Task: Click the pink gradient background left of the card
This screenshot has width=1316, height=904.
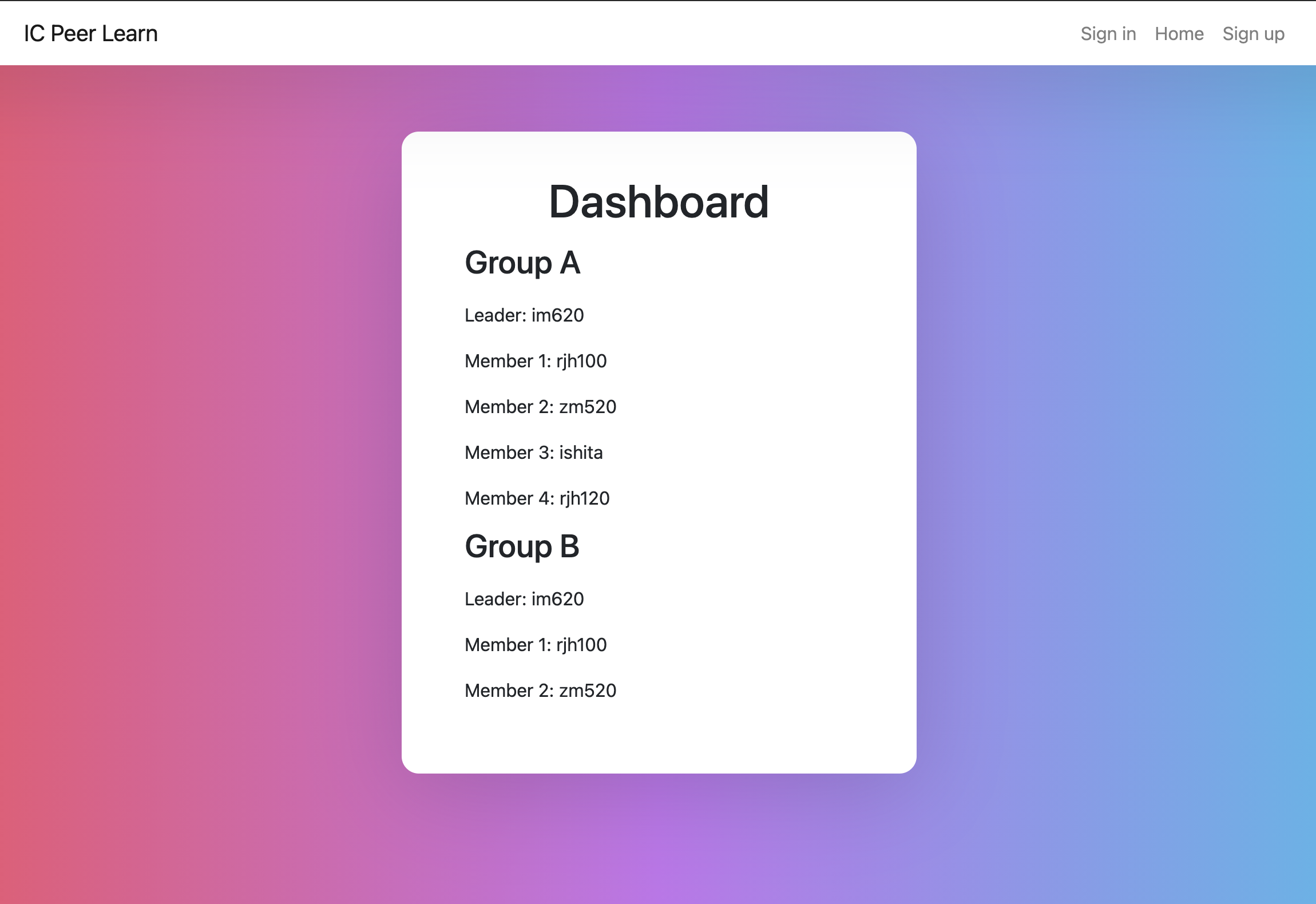Action: [x=200, y=458]
